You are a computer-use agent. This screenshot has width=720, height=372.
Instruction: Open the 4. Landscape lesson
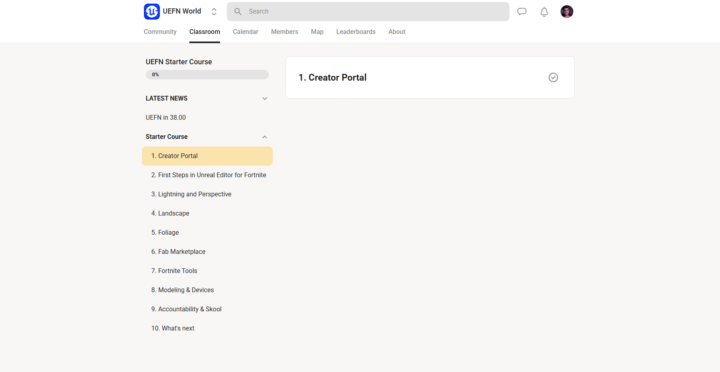tap(170, 214)
